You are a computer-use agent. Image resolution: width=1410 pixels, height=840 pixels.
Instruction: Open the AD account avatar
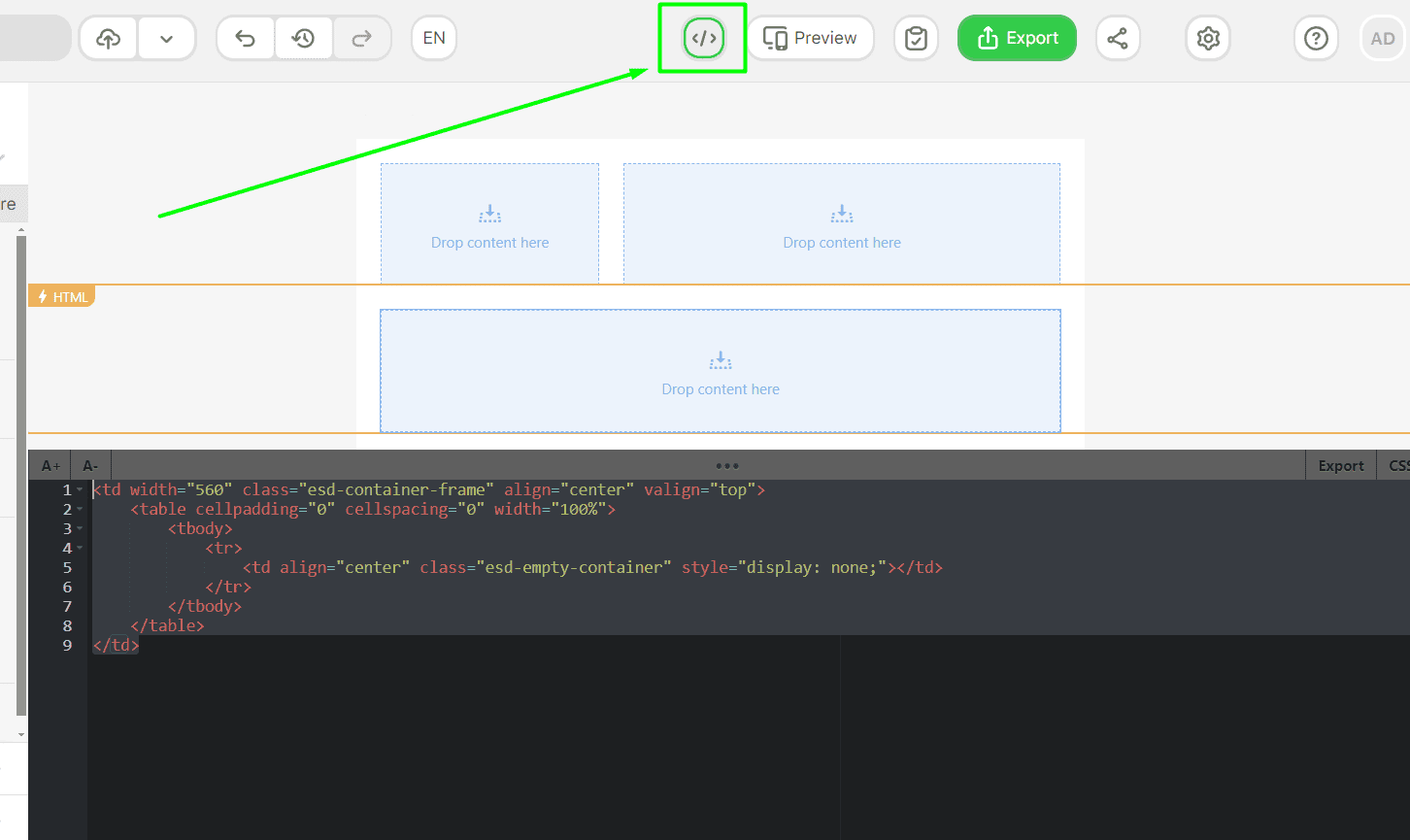click(1382, 38)
